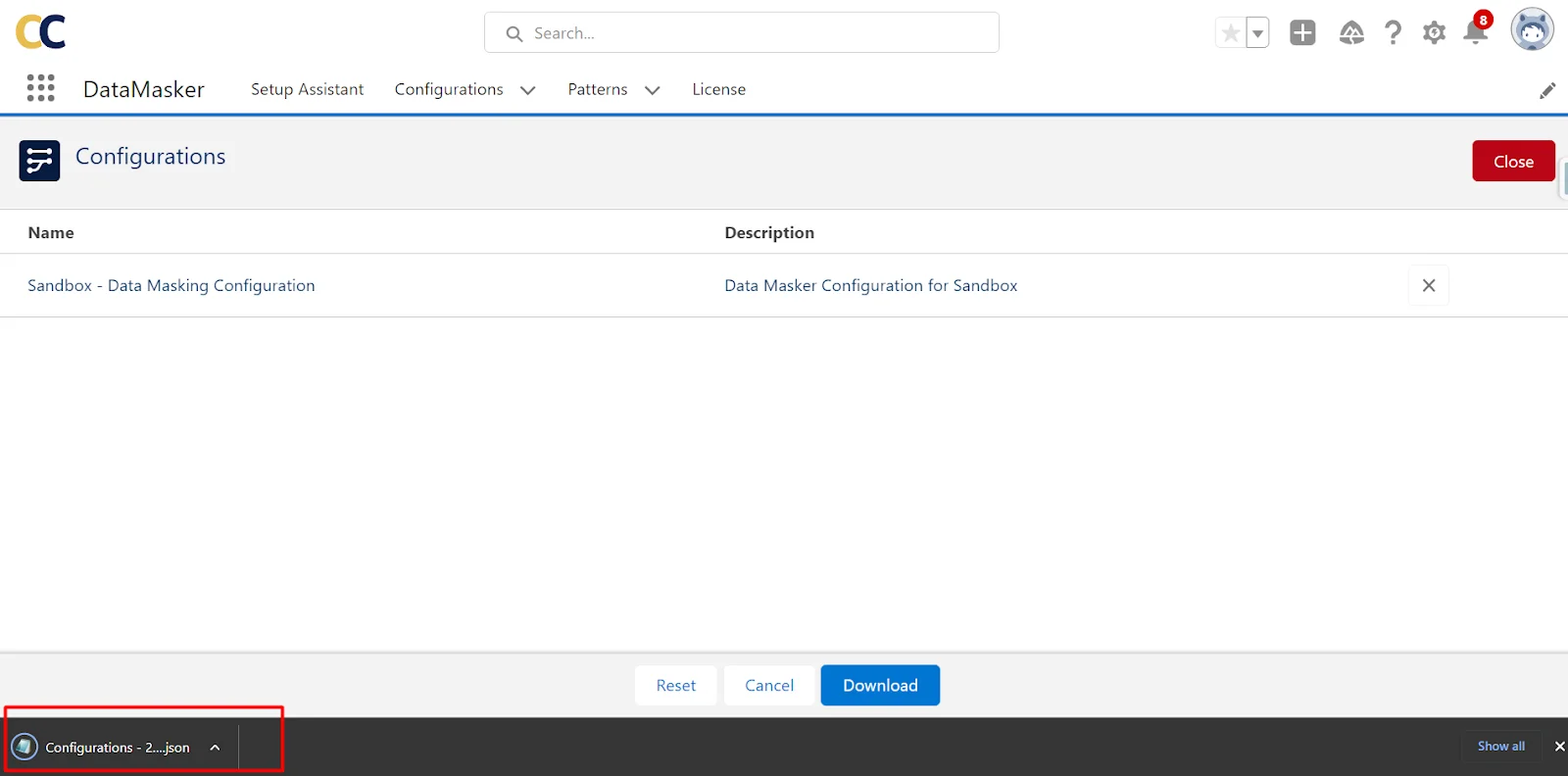Expand the Configurations menu chevron

click(x=527, y=90)
